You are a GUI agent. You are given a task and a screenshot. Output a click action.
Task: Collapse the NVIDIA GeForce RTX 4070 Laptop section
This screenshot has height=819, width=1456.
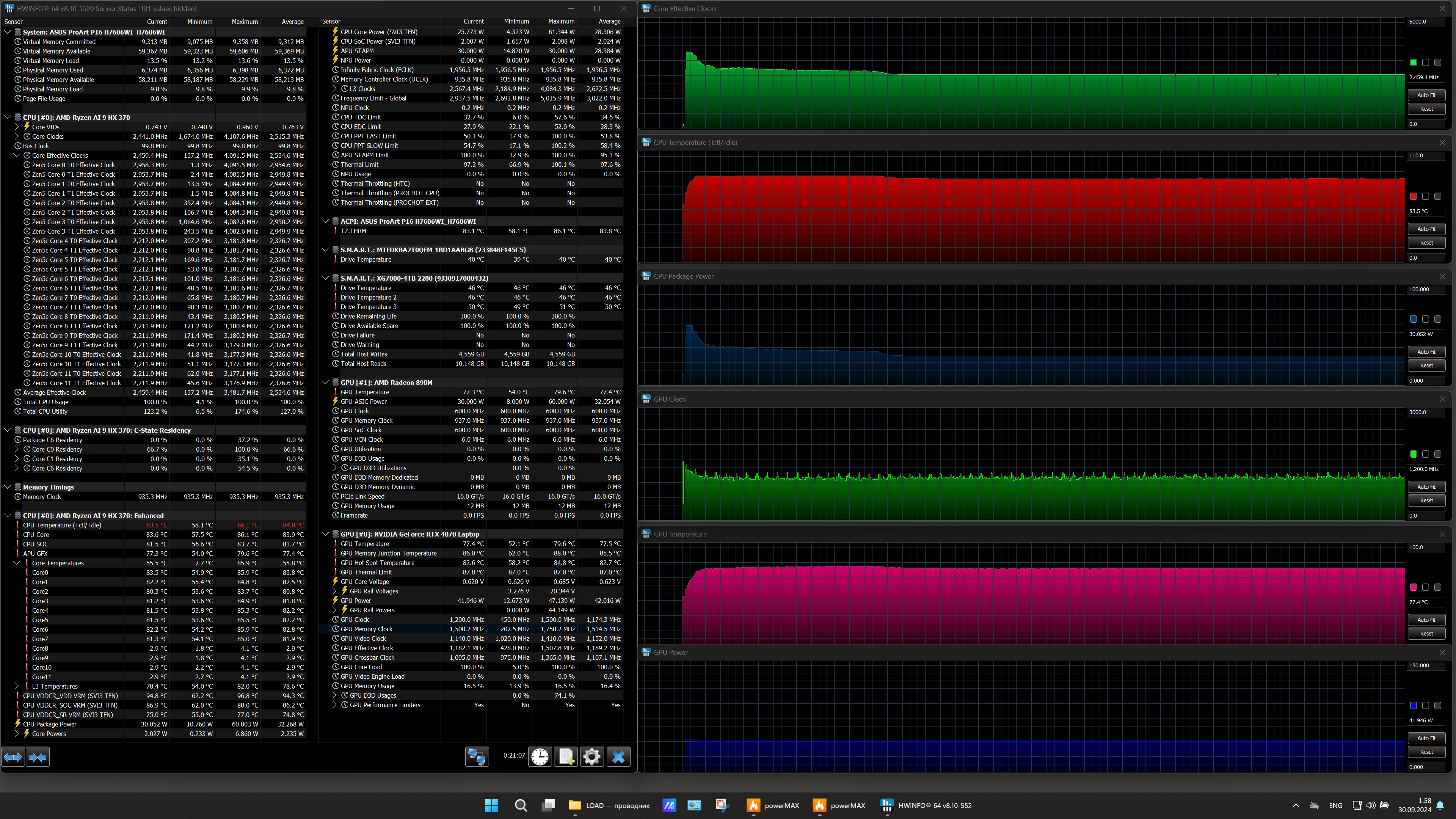(x=326, y=534)
